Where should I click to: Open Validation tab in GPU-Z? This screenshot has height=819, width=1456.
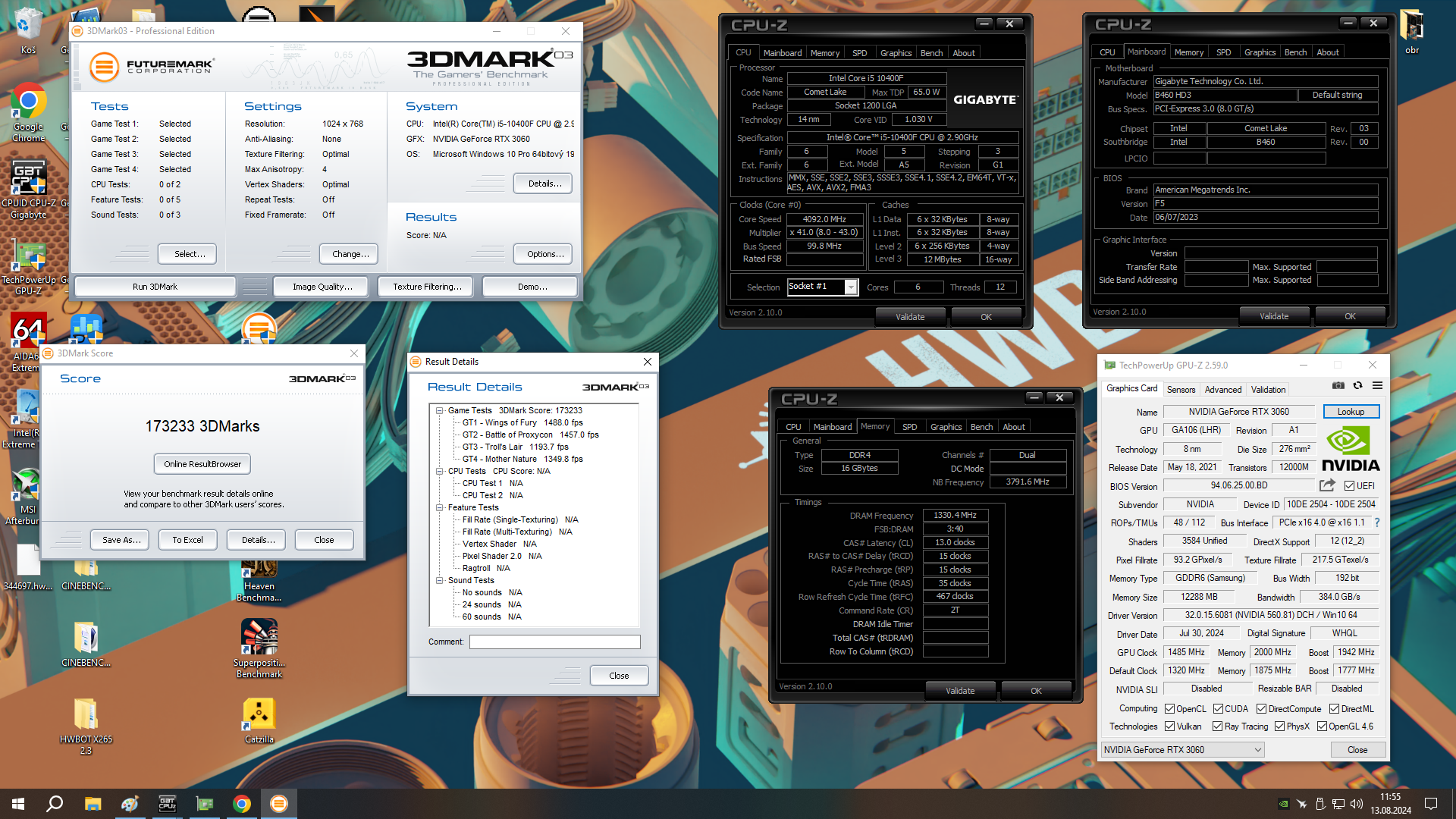[x=1268, y=390]
